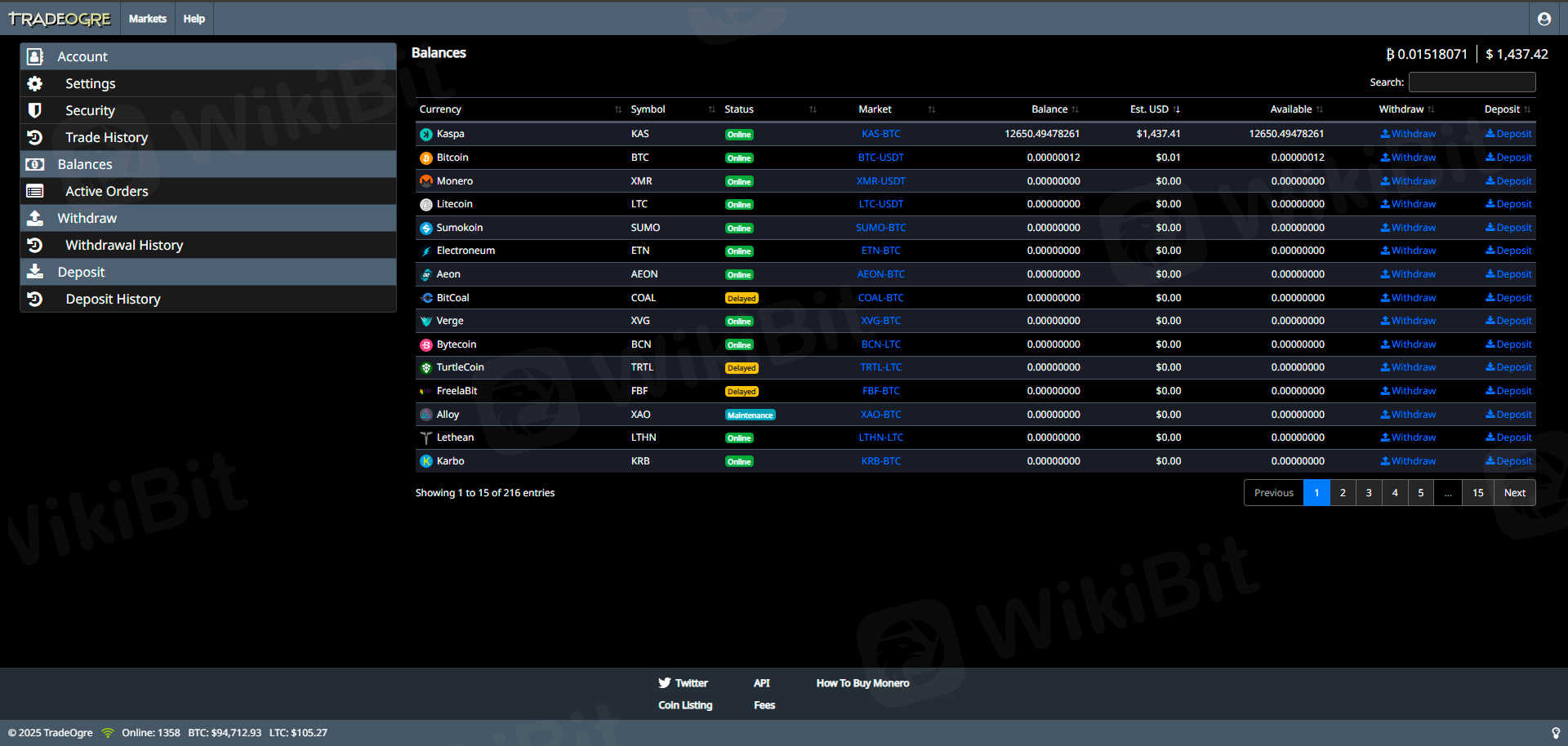Sort table by Status column
Viewport: 1568px width, 746px height.
pos(739,109)
